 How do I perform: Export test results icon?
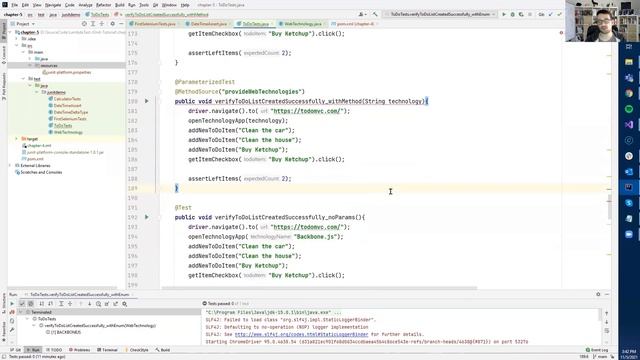coord(116,304)
